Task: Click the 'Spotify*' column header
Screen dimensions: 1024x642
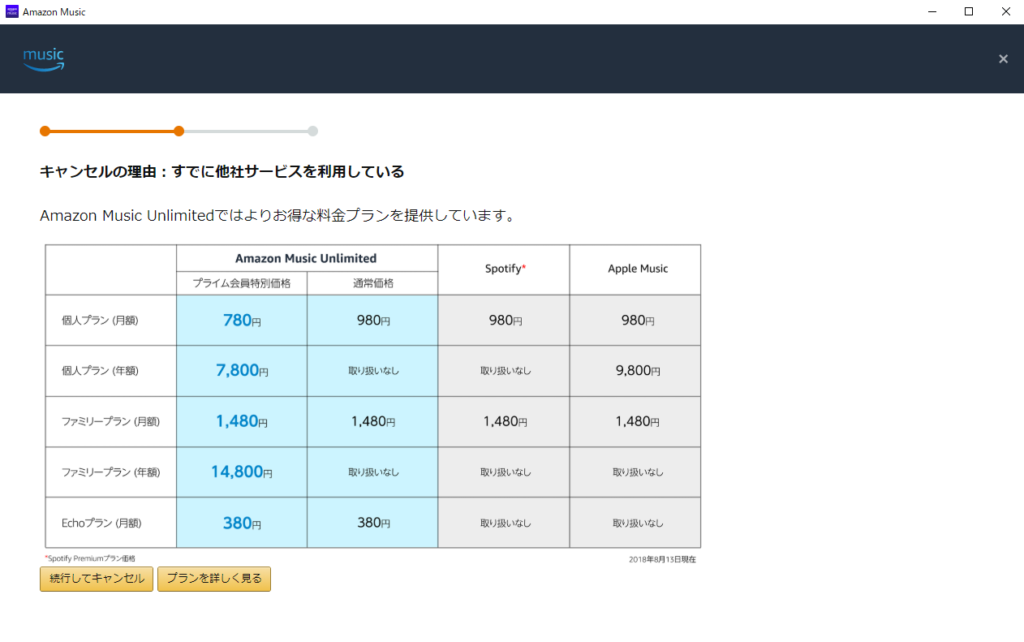Action: (504, 269)
